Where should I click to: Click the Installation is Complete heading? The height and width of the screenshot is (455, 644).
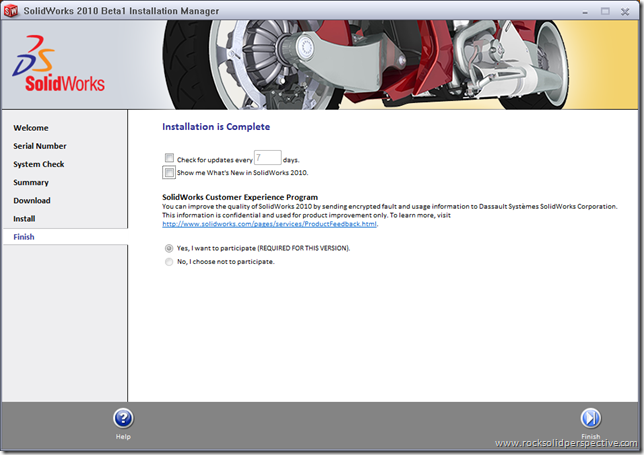pos(216,126)
